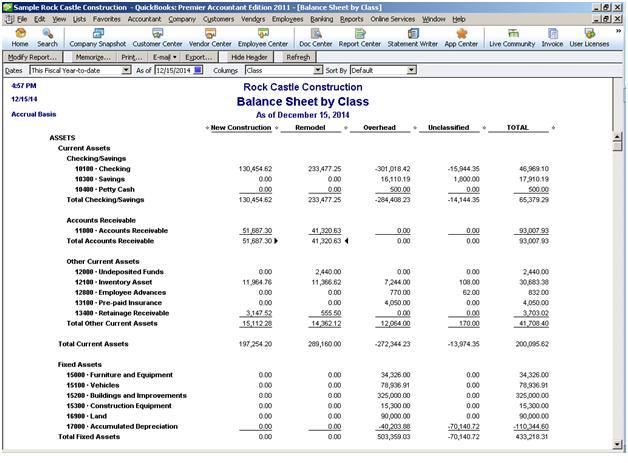The width and height of the screenshot is (628, 463).
Task: Open the Window menu
Action: click(x=433, y=19)
